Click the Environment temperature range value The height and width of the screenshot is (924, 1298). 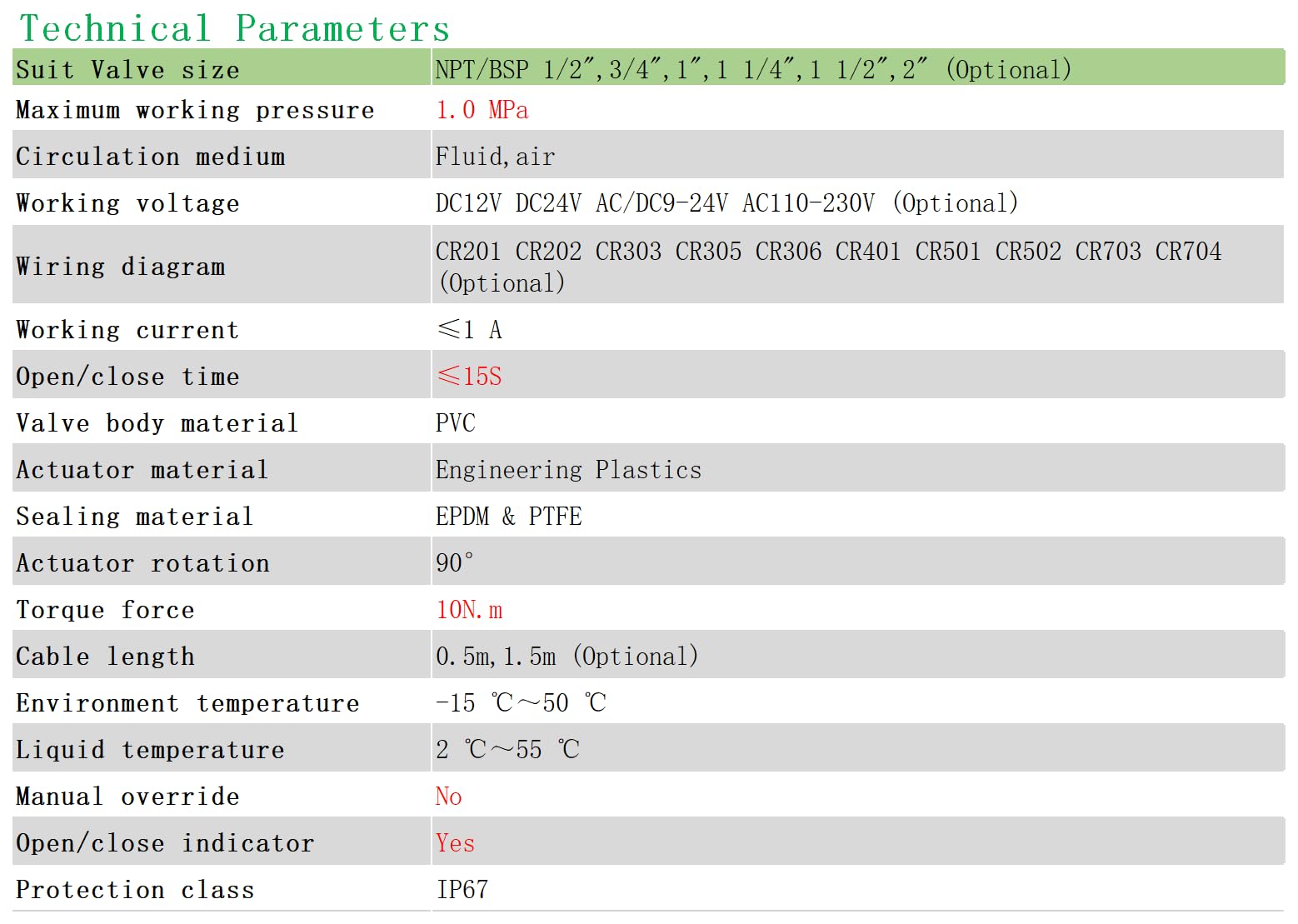click(521, 703)
